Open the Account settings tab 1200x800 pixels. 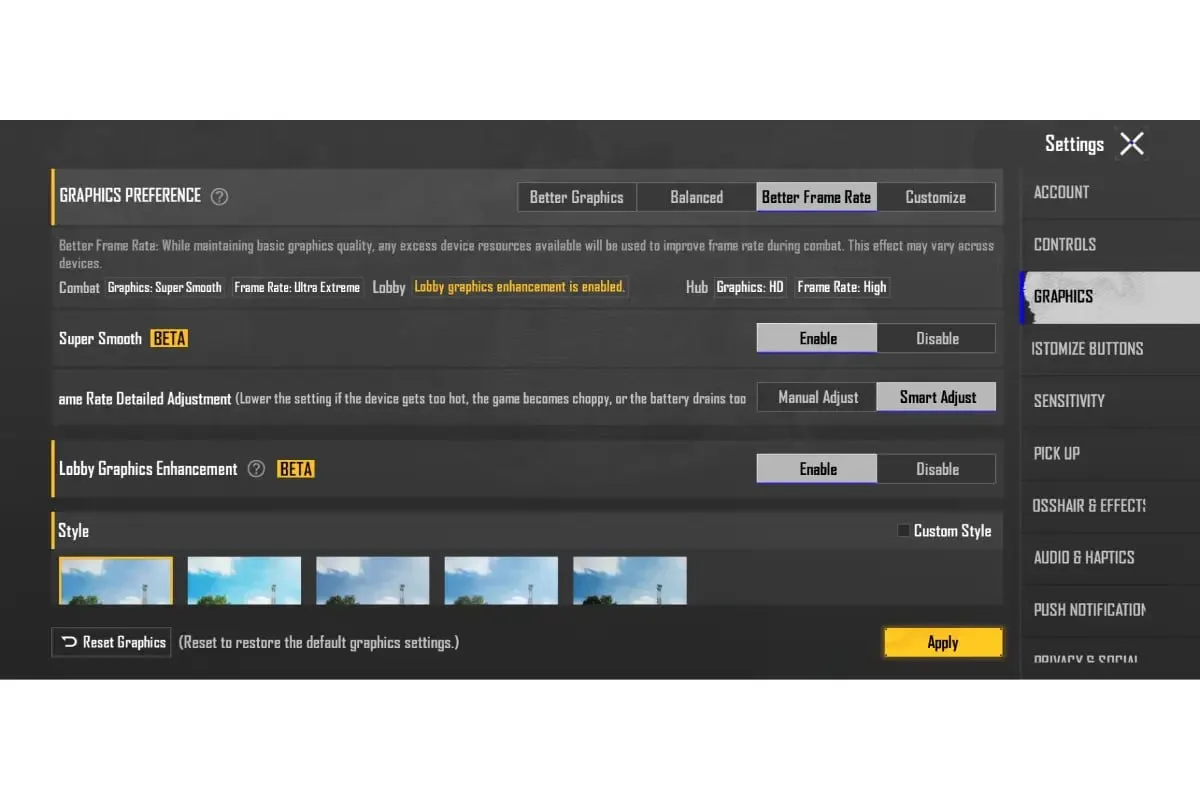coord(1061,192)
